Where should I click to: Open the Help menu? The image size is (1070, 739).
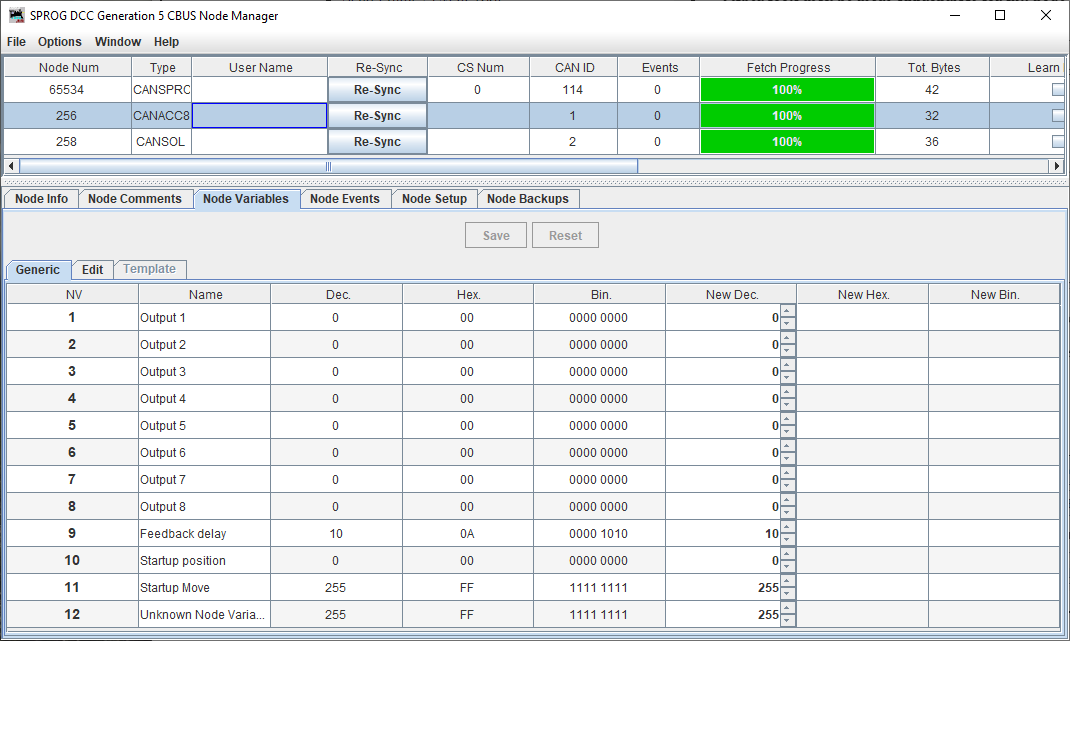(x=166, y=42)
